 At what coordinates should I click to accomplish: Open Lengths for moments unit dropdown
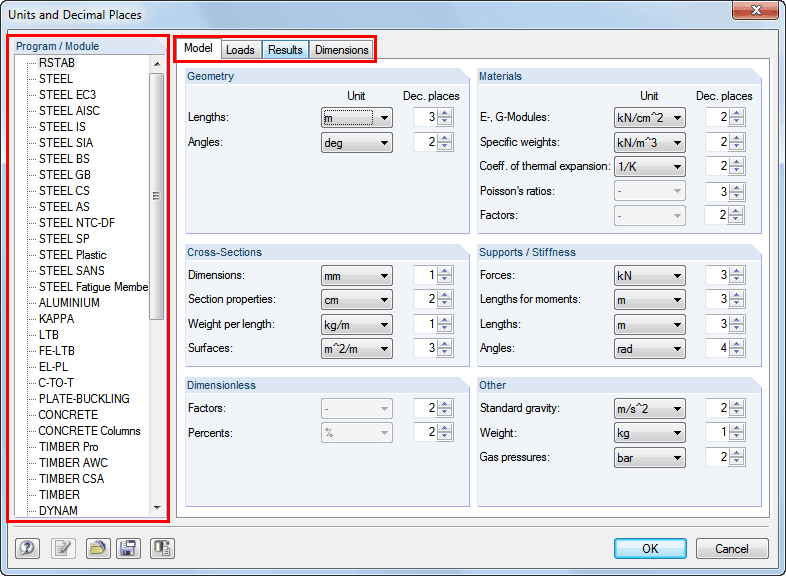pyautogui.click(x=650, y=300)
